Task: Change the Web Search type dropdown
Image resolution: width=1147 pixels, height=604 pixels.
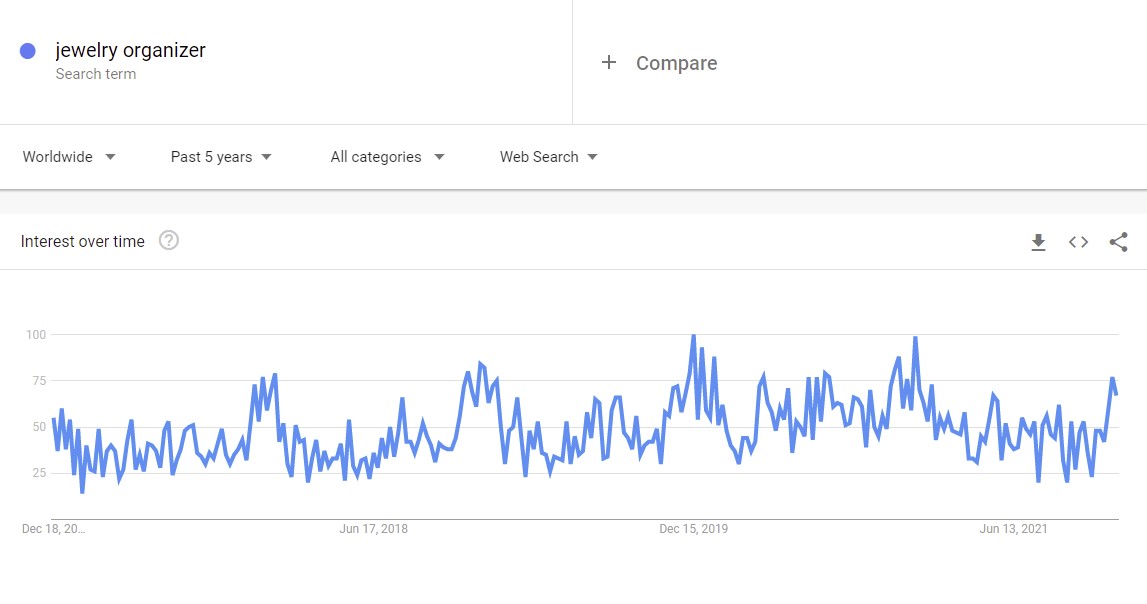Action: (x=548, y=157)
